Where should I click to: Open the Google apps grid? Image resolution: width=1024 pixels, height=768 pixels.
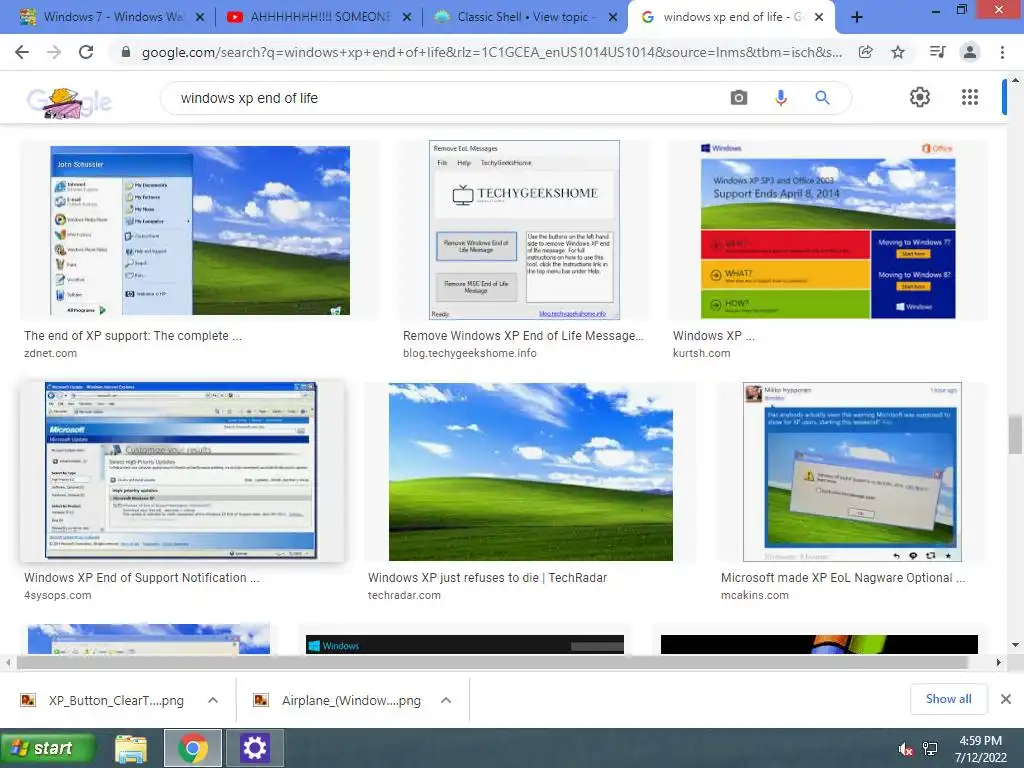tap(970, 97)
